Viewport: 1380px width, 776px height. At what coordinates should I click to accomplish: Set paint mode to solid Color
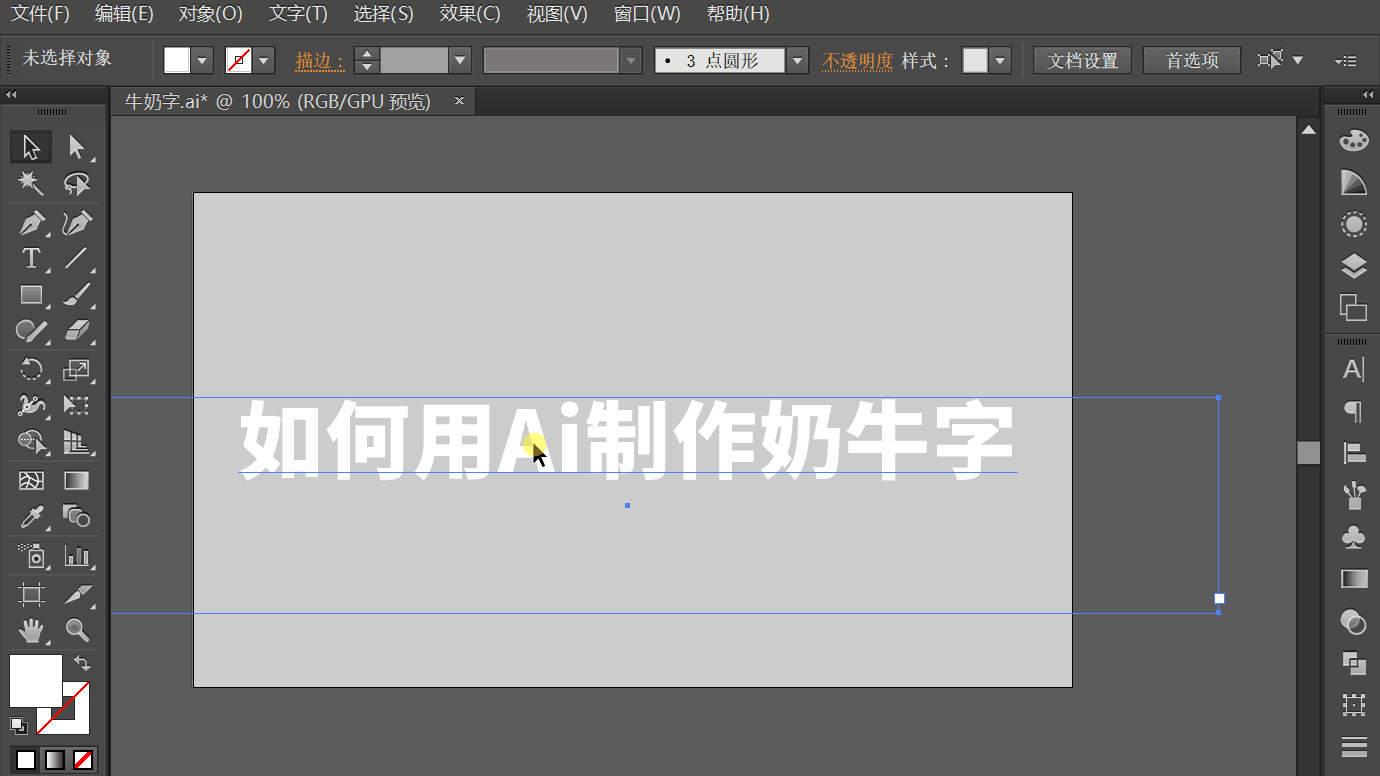26,760
